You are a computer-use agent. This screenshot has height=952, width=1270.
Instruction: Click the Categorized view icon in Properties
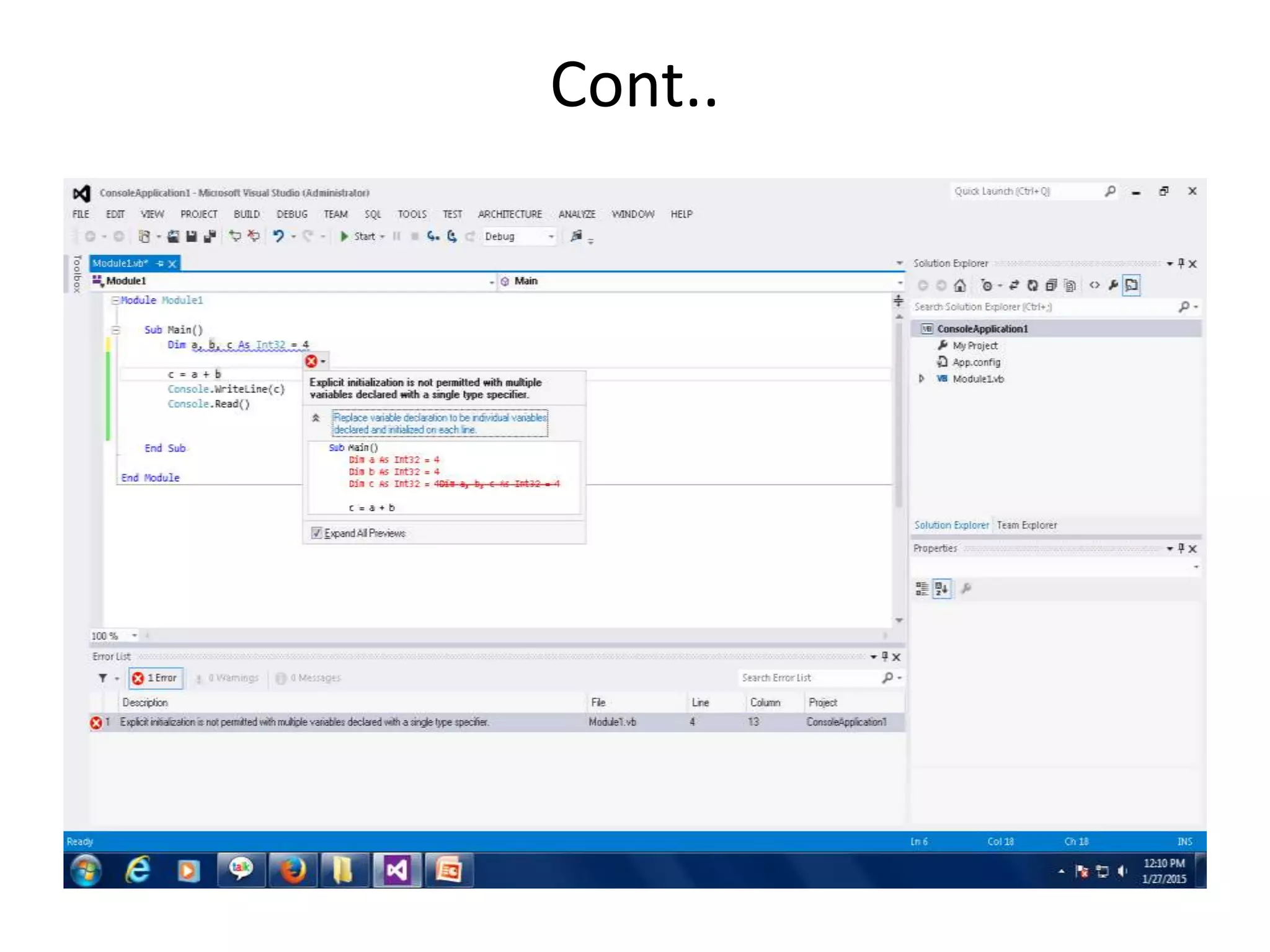922,589
